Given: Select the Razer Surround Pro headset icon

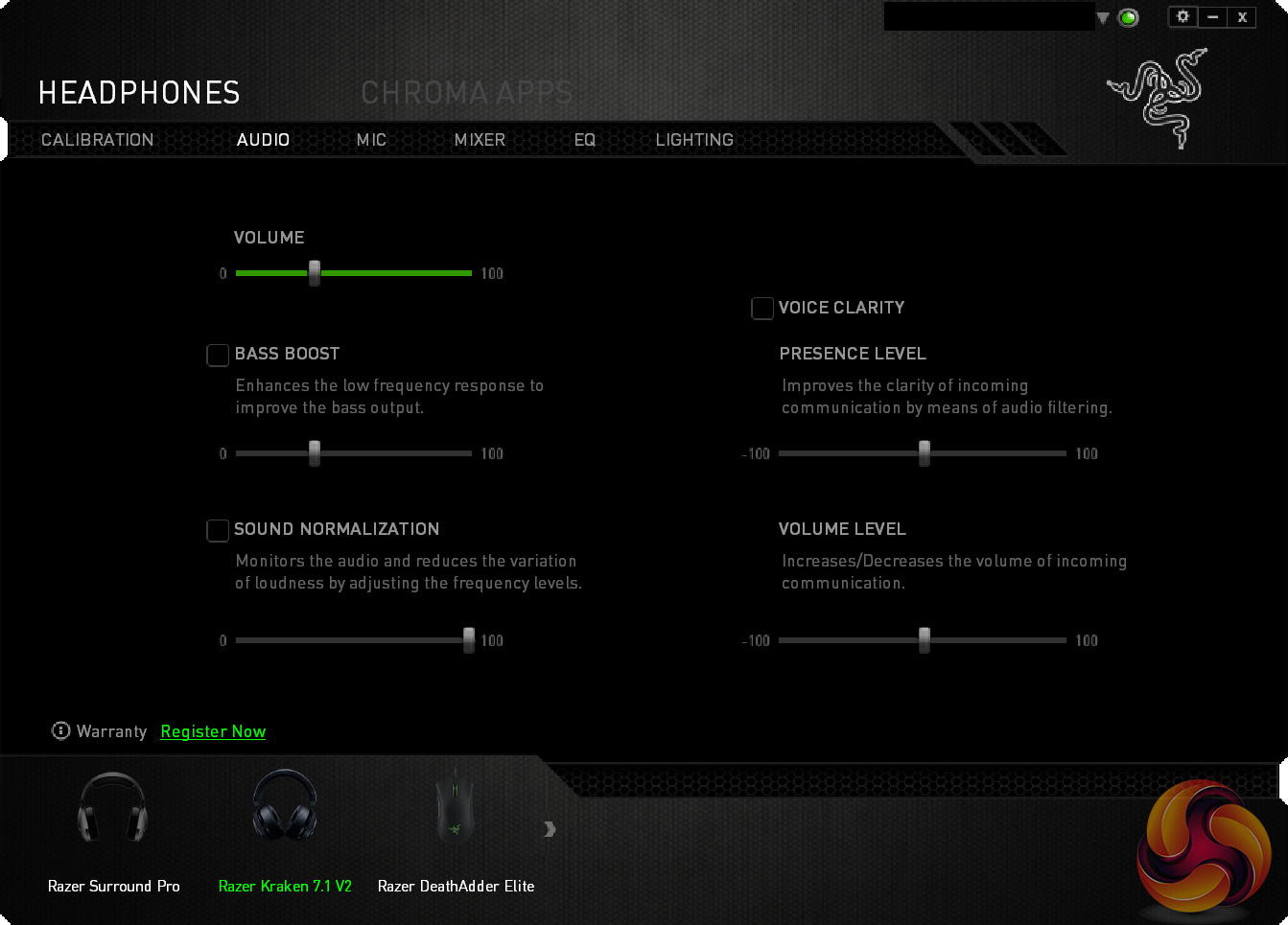Looking at the screenshot, I should point(112,807).
